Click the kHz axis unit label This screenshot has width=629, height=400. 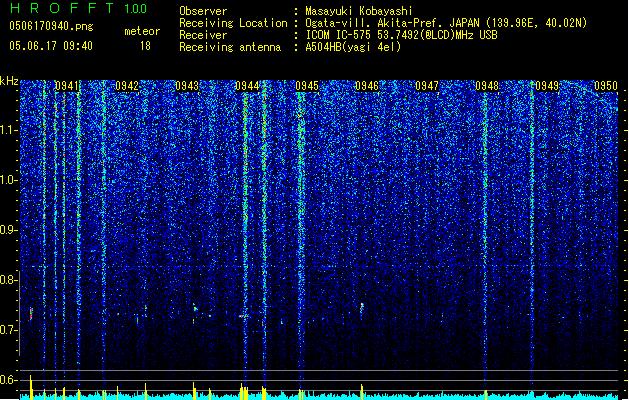point(9,81)
